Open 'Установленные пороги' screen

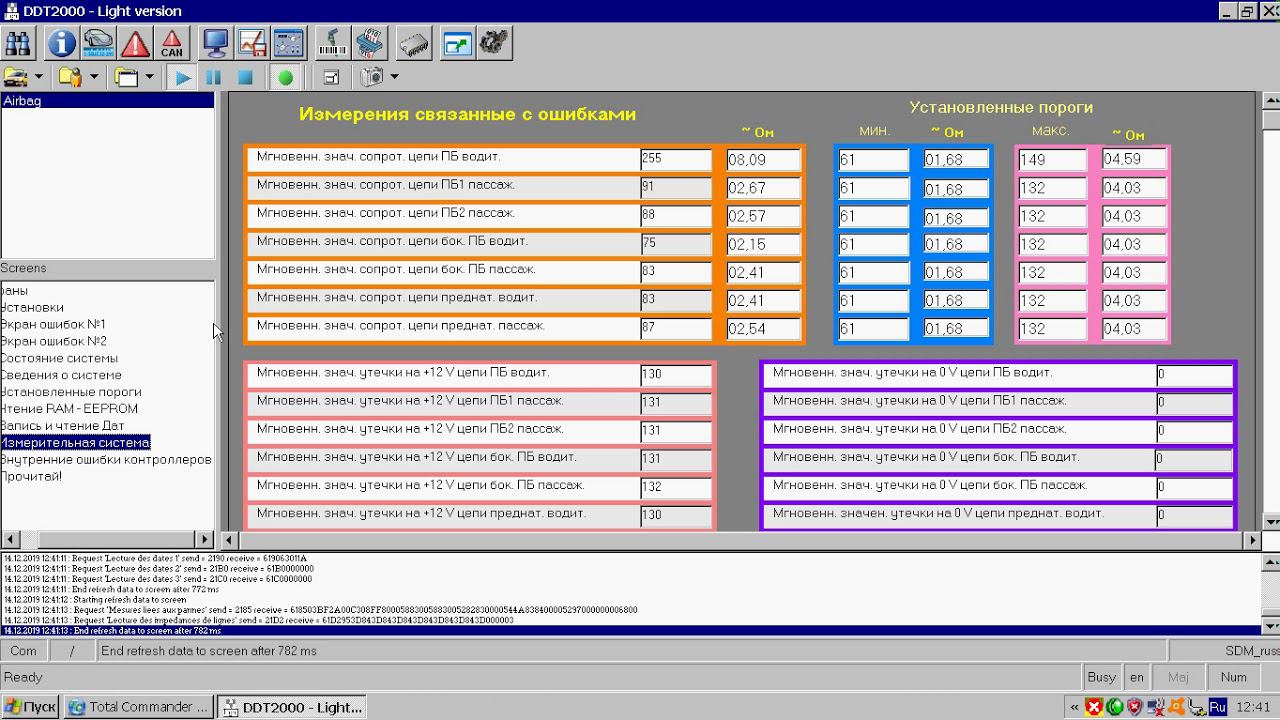72,392
